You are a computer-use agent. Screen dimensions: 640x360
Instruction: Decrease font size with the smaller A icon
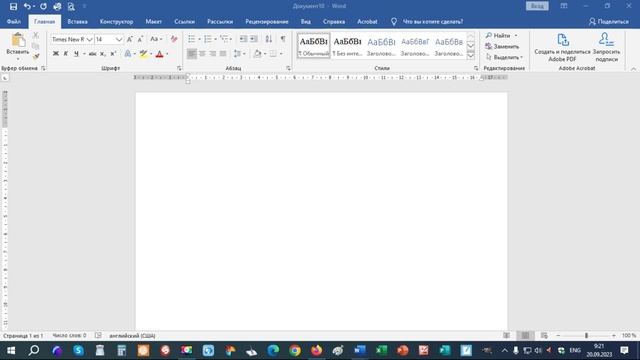[140, 39]
